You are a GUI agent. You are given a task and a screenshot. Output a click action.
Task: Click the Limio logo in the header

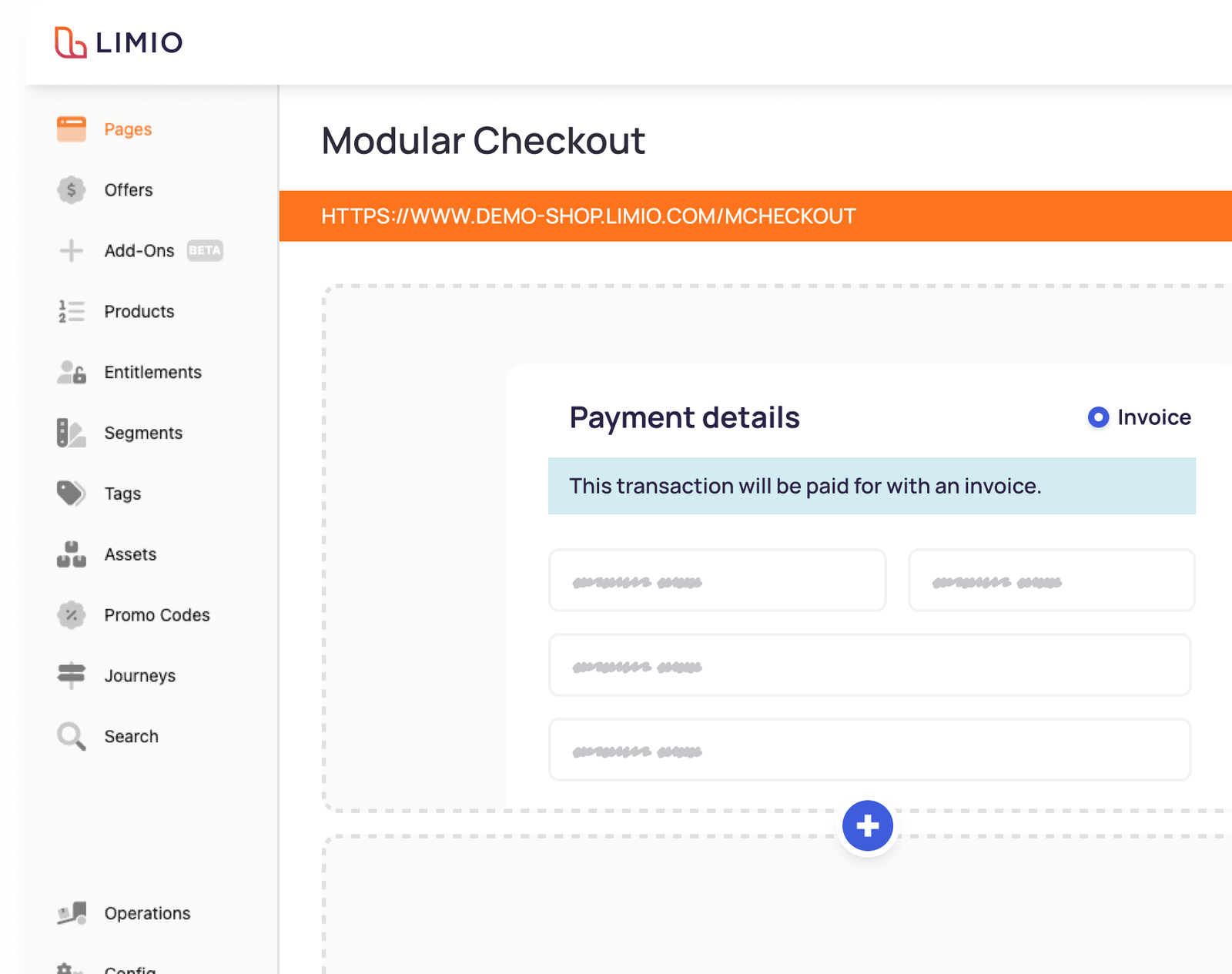(x=119, y=43)
